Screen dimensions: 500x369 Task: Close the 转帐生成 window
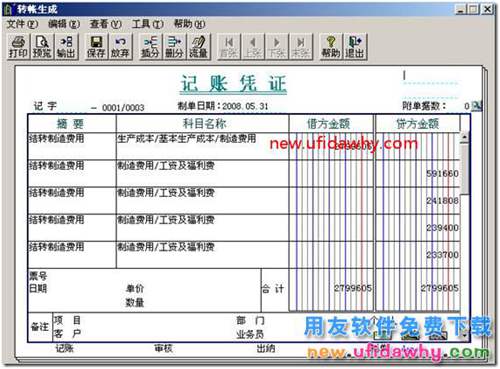(x=488, y=9)
